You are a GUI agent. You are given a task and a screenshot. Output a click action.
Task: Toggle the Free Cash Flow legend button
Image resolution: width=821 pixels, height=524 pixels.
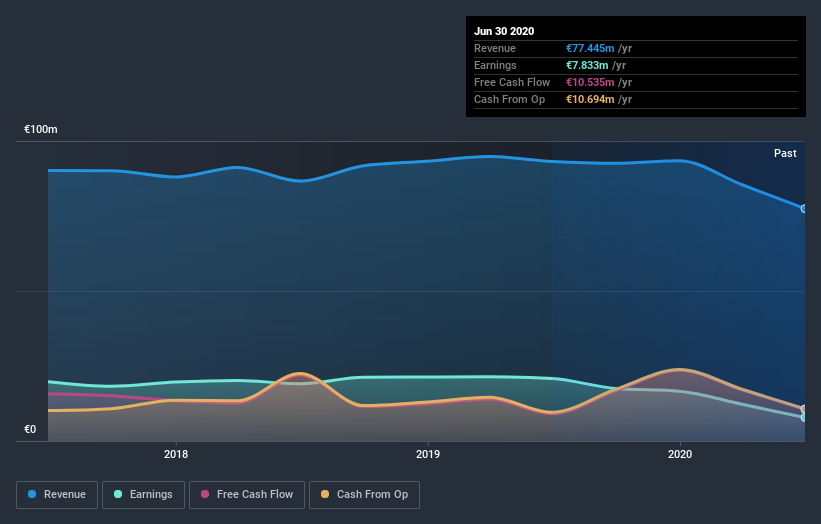tap(247, 495)
